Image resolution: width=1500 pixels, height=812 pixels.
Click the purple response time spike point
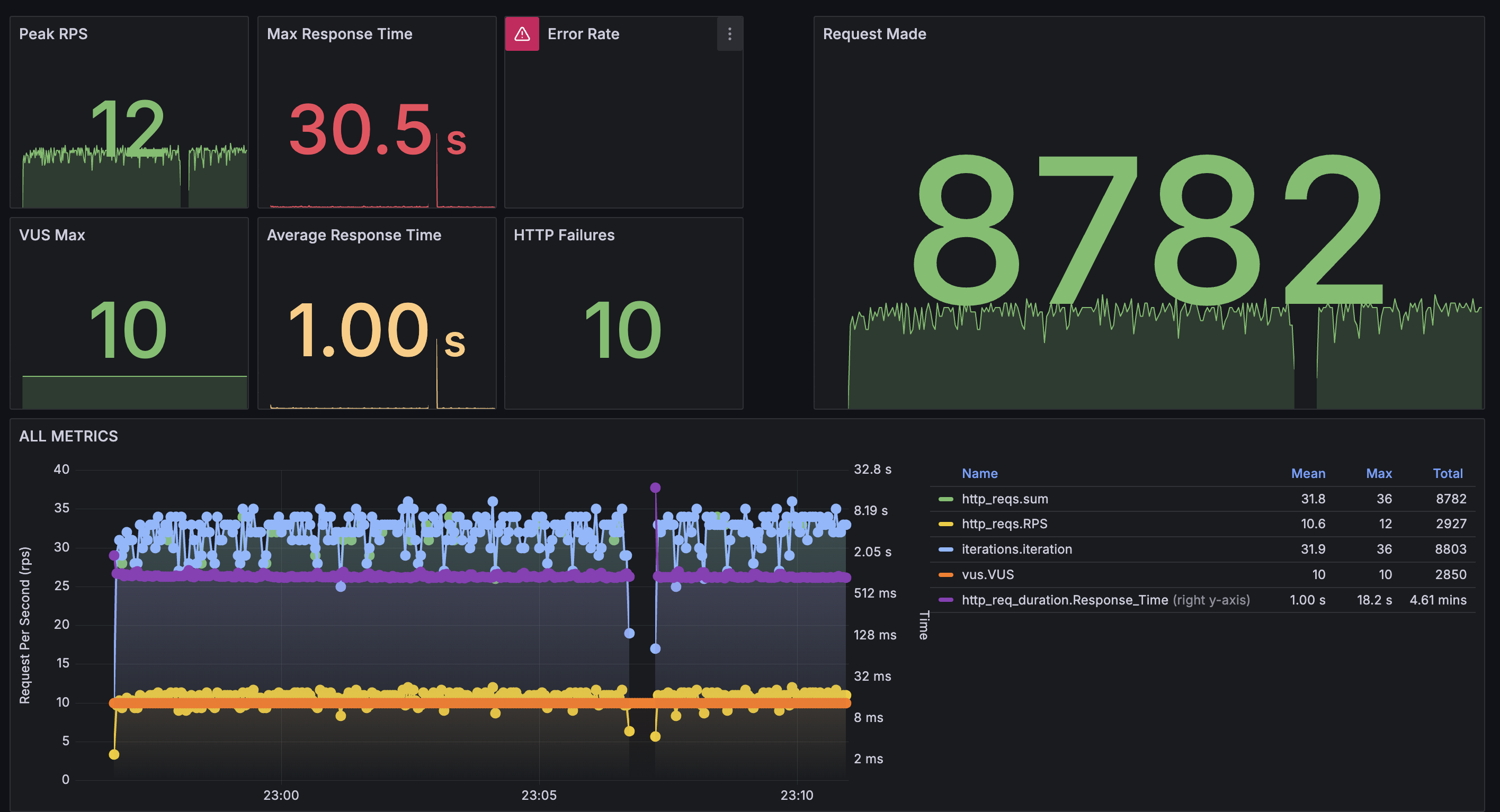pyautogui.click(x=655, y=487)
